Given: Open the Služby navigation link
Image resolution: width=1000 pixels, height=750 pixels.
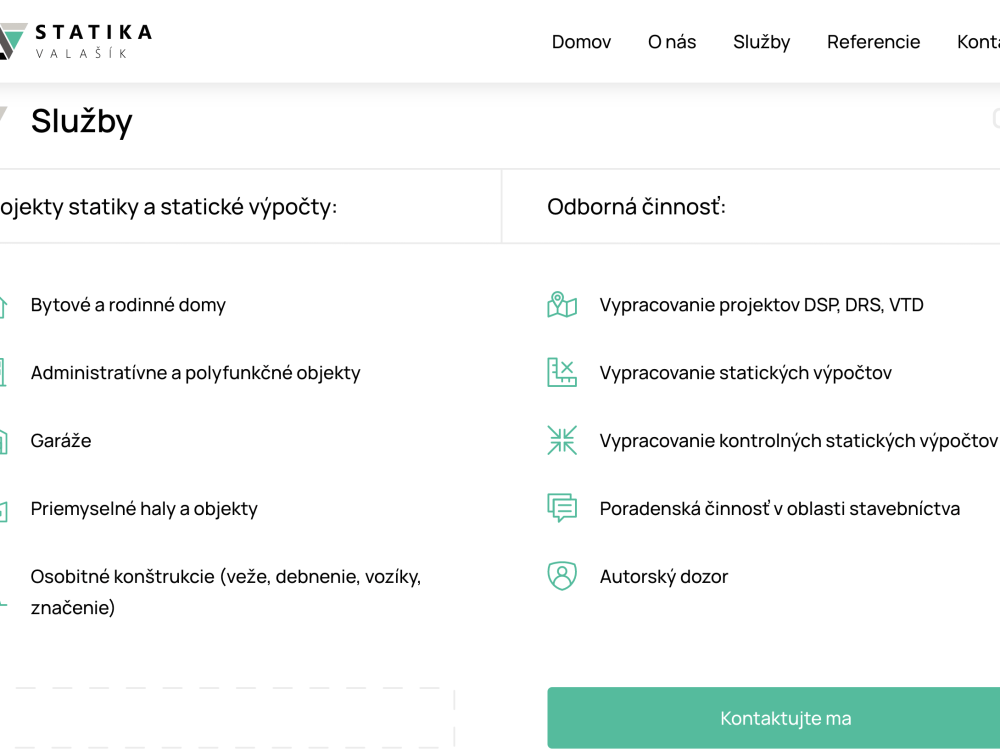Looking at the screenshot, I should click(x=761, y=42).
